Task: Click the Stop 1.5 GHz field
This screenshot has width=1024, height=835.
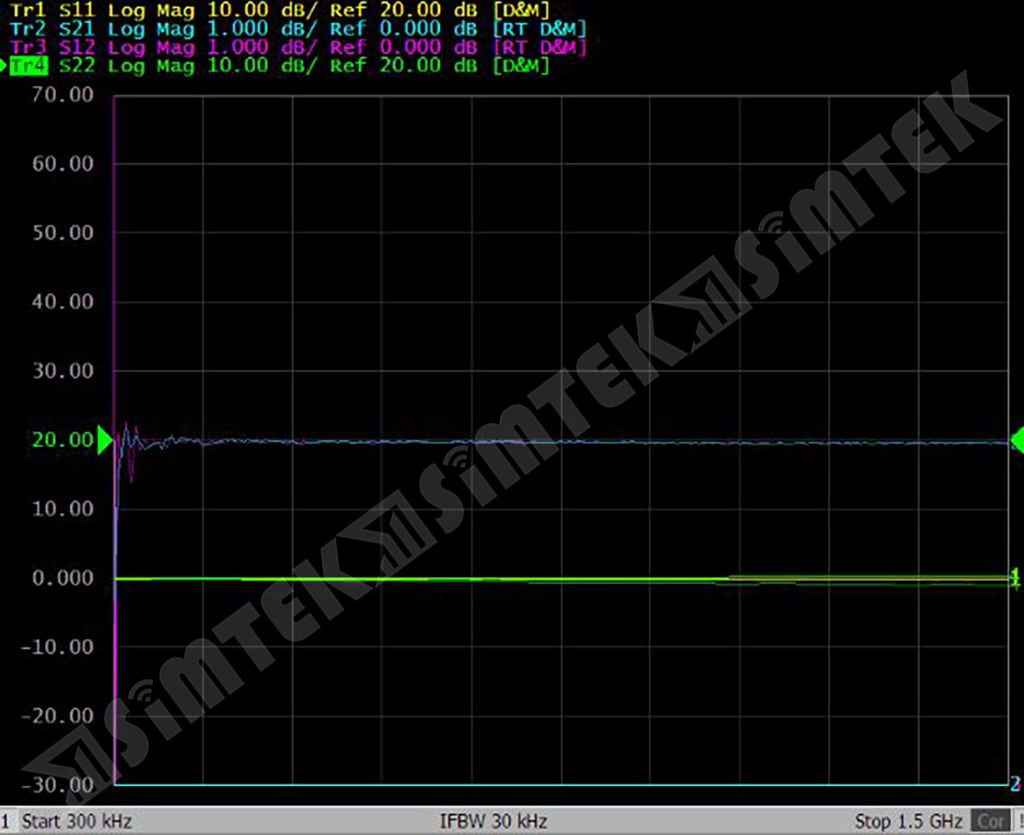Action: click(x=908, y=821)
